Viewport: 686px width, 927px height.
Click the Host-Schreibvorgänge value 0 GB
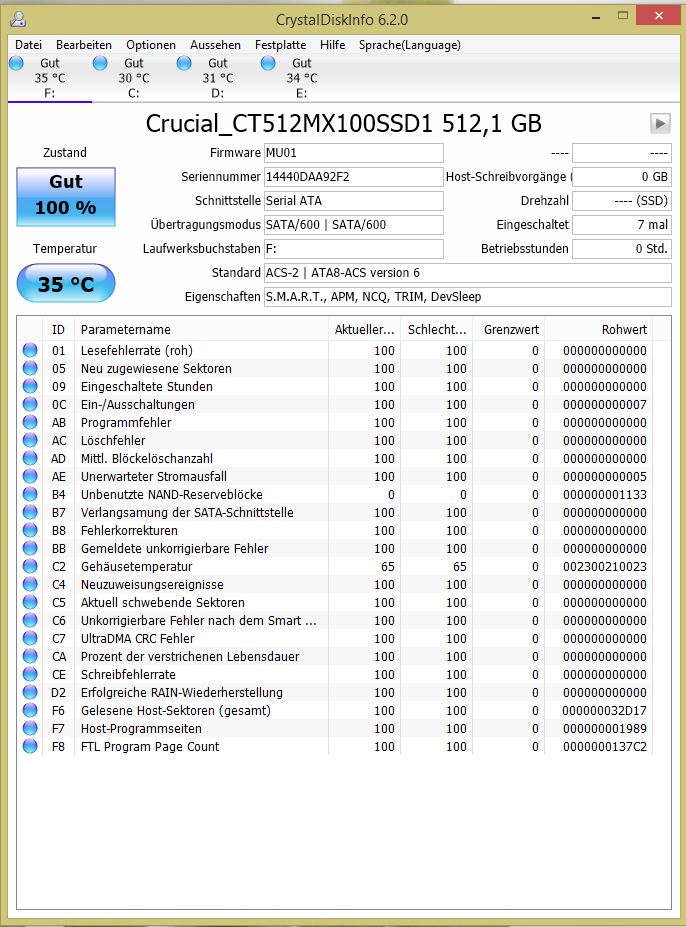click(622, 177)
